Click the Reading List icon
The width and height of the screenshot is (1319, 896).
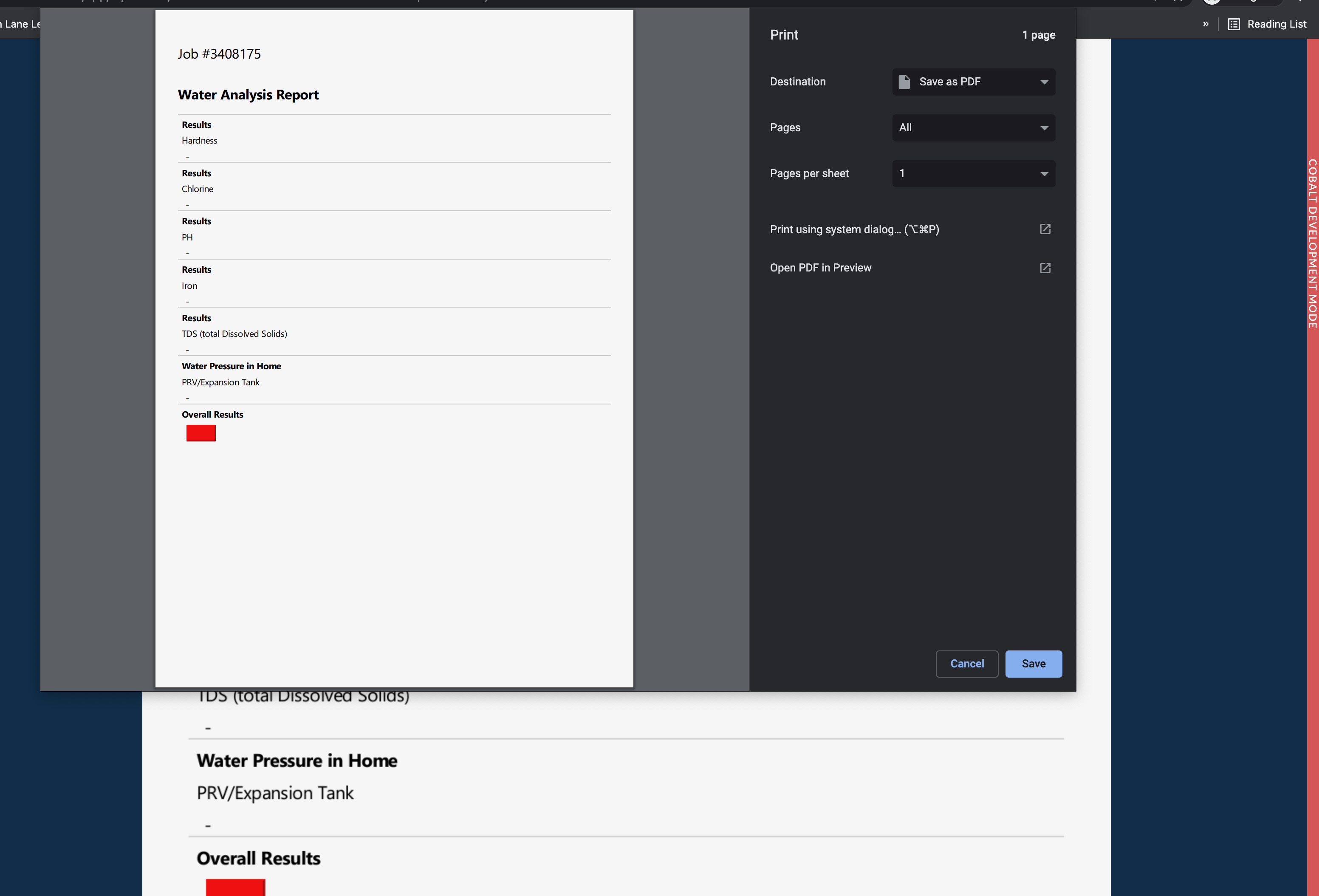coord(1233,24)
